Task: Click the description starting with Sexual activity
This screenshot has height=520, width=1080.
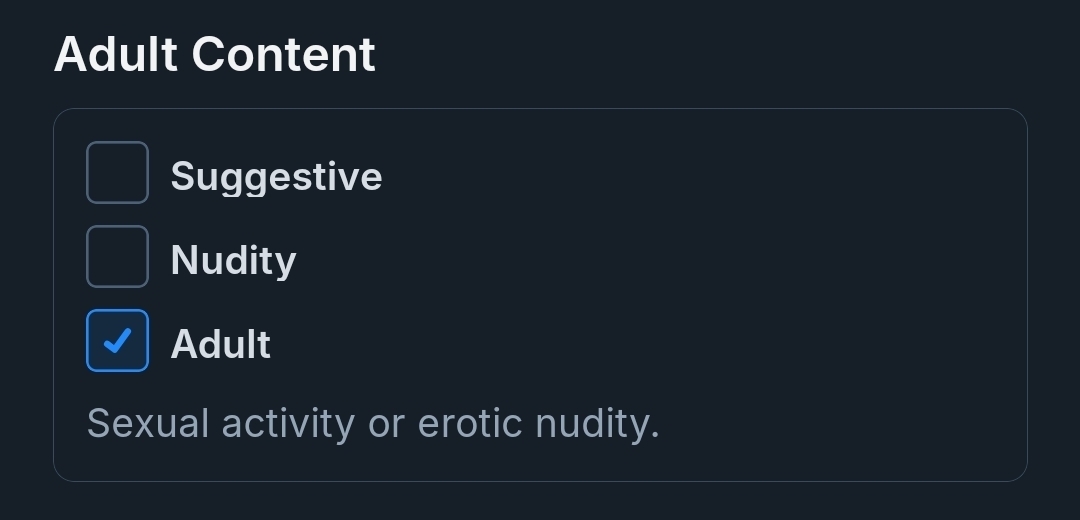Action: (372, 424)
